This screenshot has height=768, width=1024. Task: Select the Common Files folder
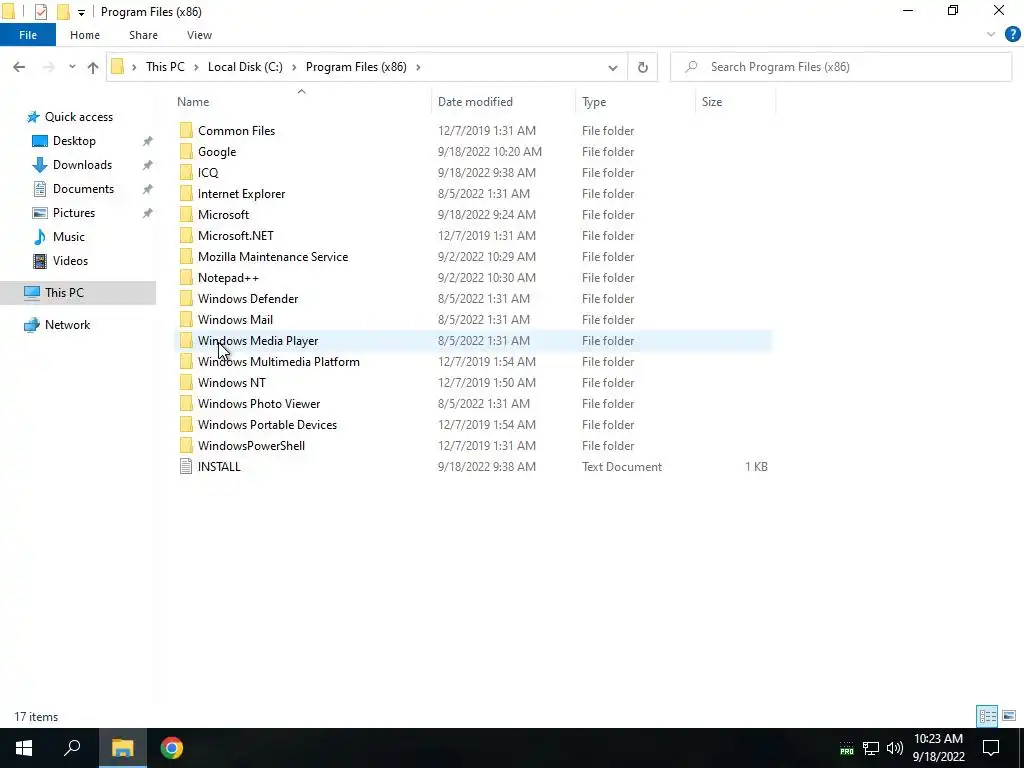click(x=236, y=131)
